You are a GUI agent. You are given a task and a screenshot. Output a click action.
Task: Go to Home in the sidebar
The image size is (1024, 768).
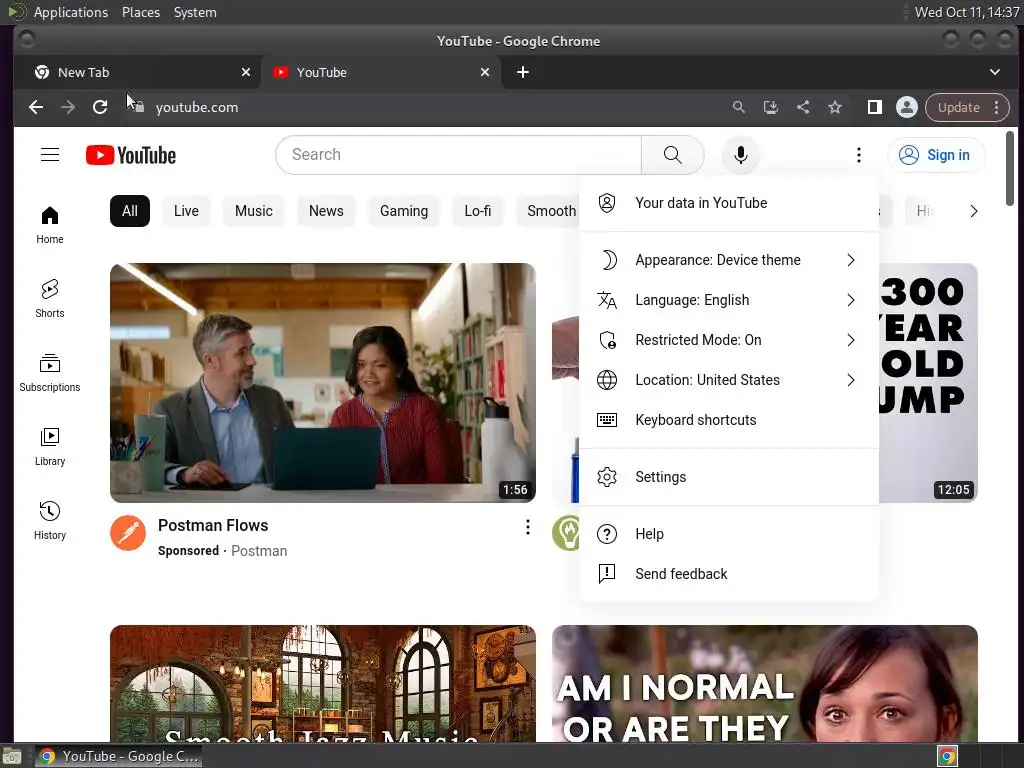[50, 225]
